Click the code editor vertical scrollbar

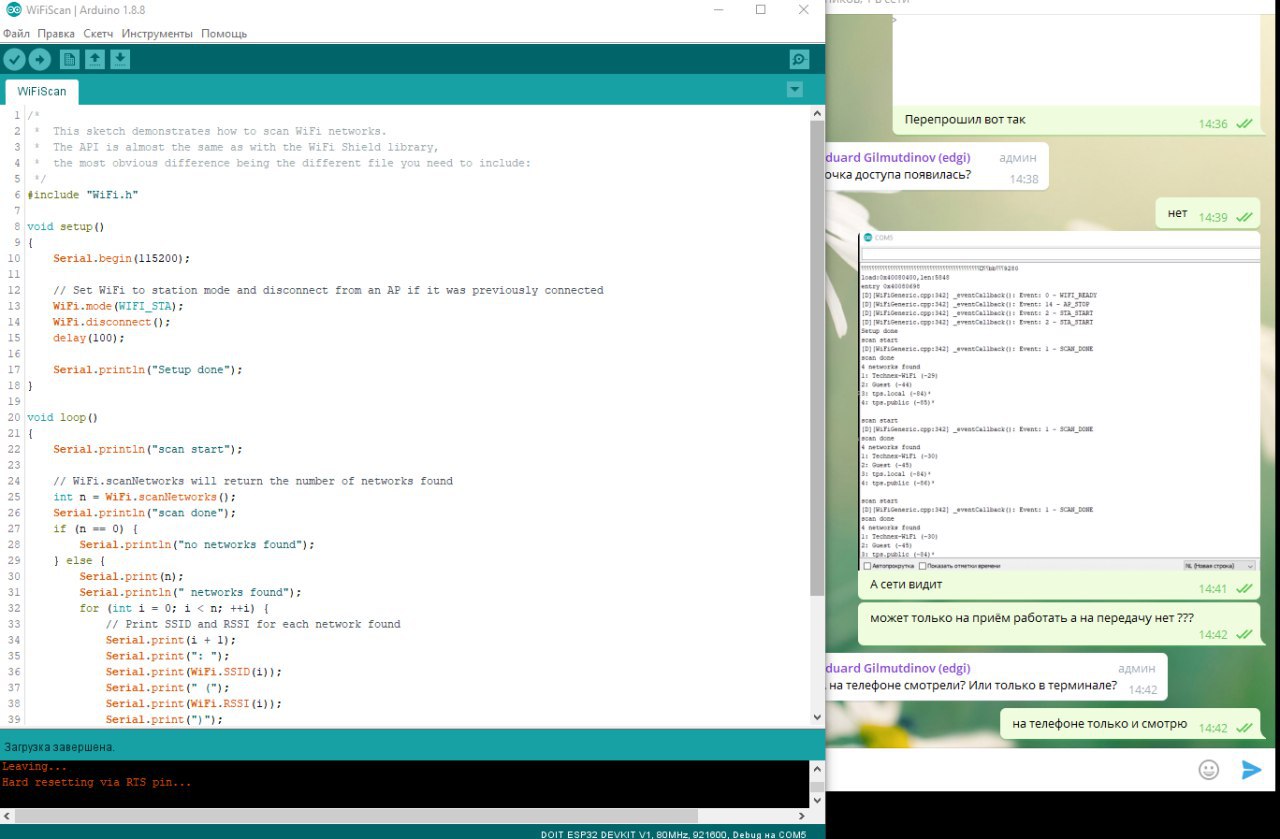pos(817,357)
